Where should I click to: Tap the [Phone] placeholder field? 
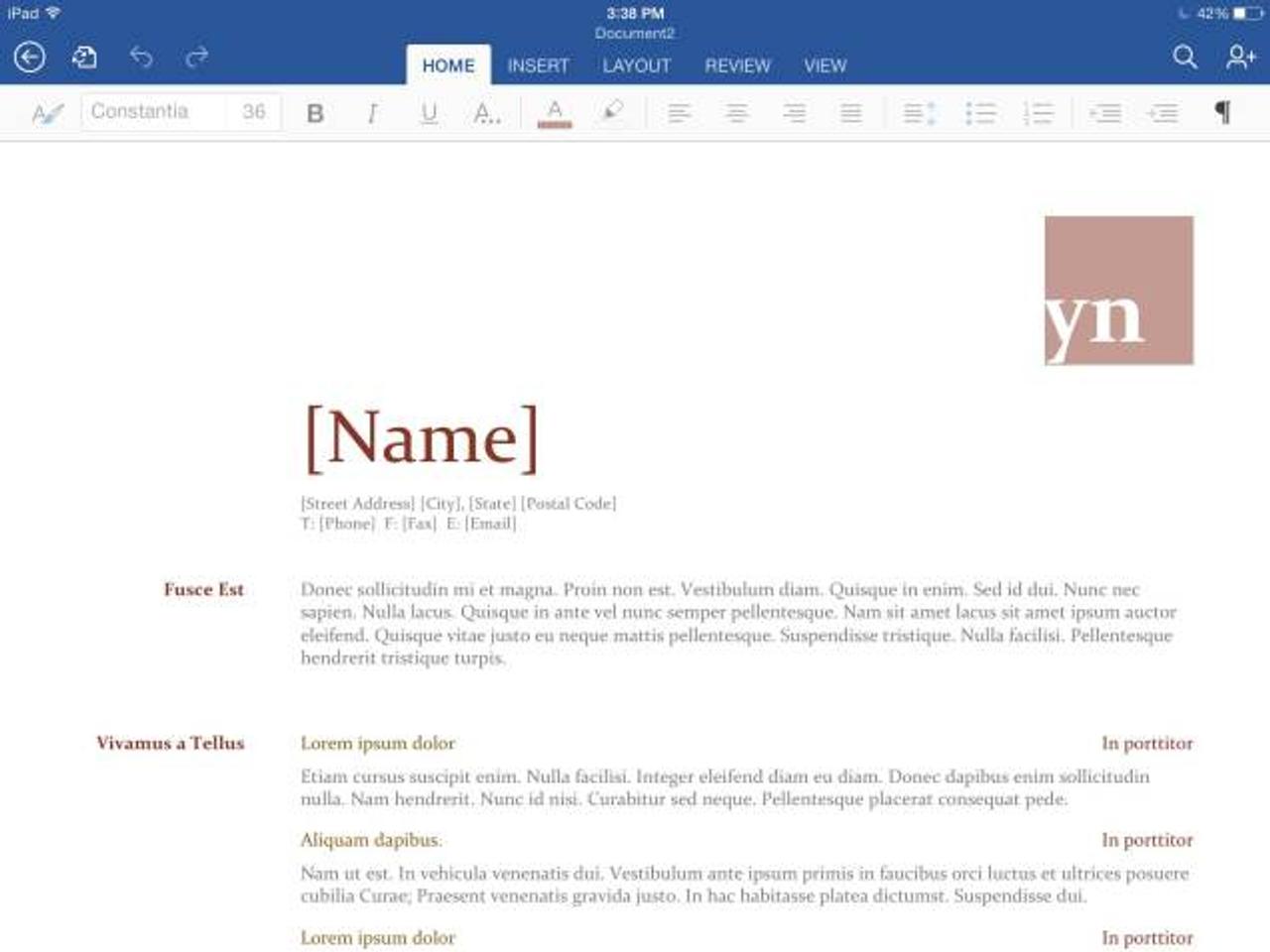[347, 524]
